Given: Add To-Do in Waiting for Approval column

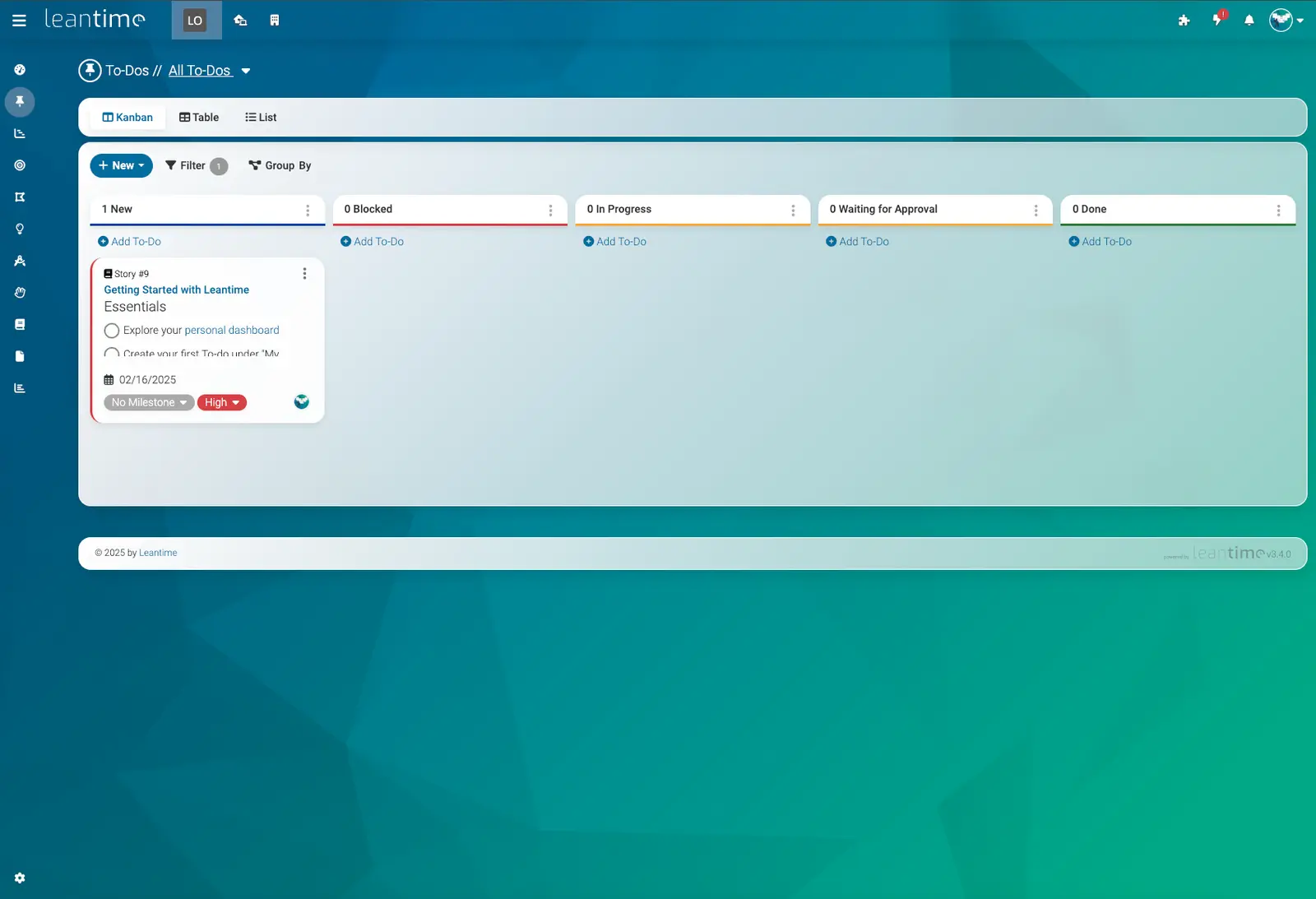Looking at the screenshot, I should point(857,242).
